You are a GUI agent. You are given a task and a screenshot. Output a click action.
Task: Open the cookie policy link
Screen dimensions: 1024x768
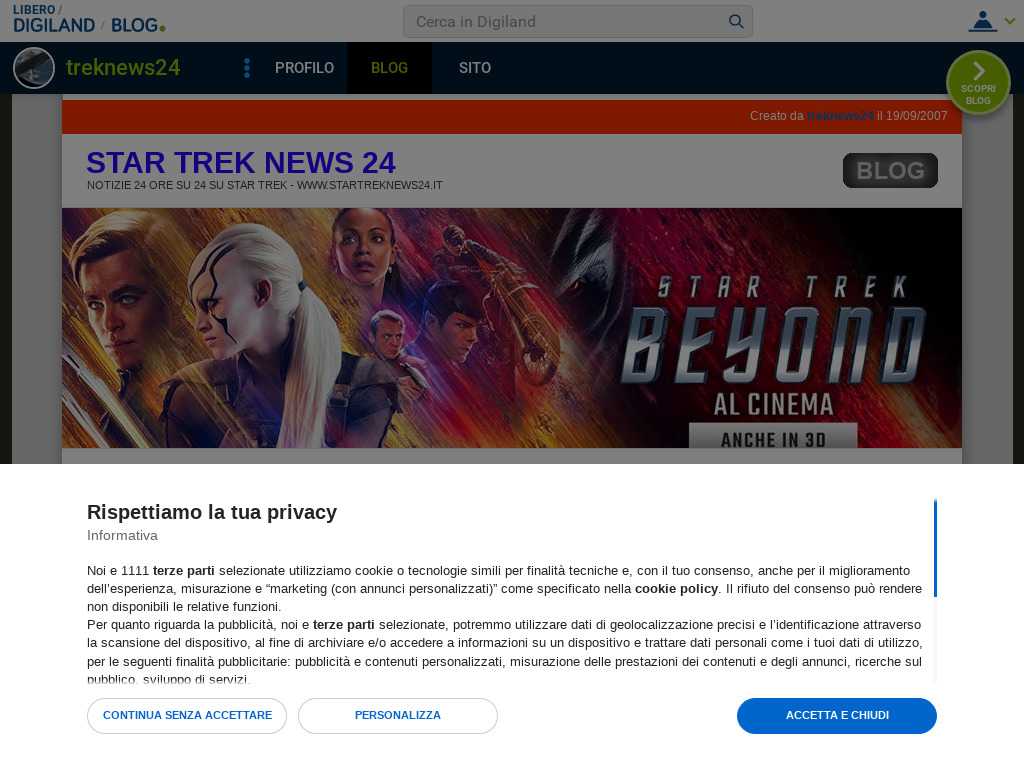coord(676,589)
